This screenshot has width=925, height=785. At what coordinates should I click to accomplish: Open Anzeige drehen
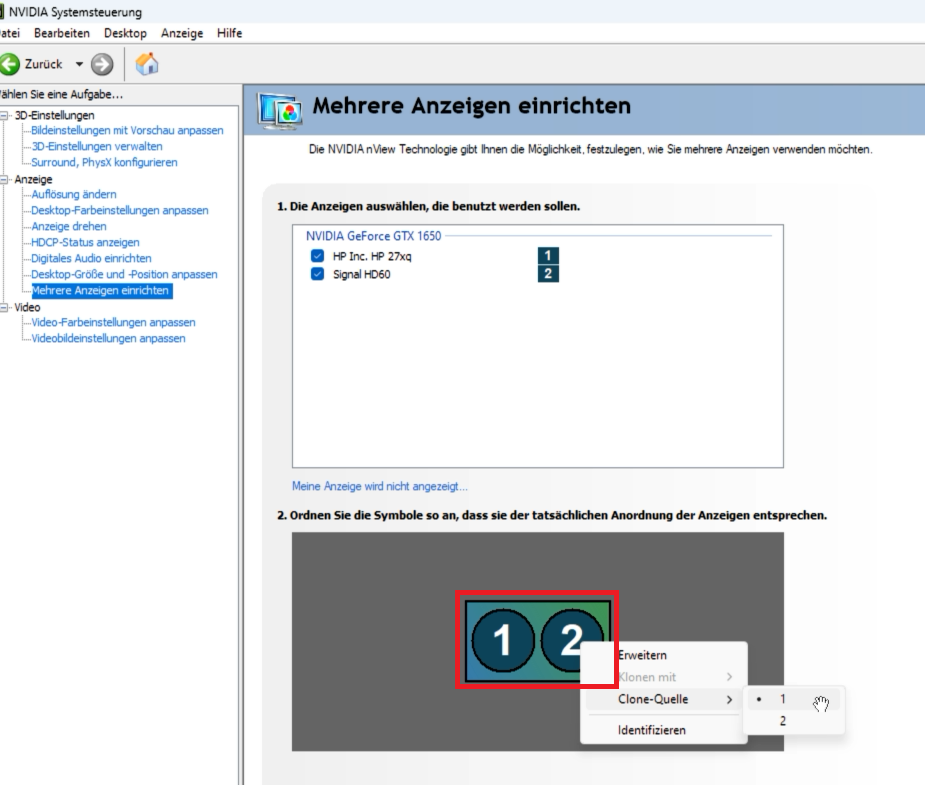point(69,226)
